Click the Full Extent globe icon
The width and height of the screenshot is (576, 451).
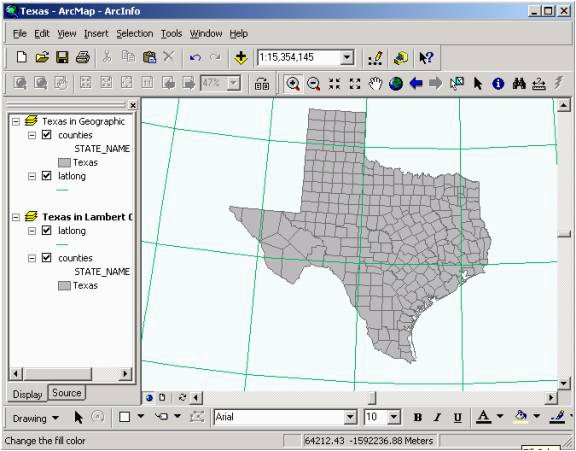pyautogui.click(x=396, y=84)
